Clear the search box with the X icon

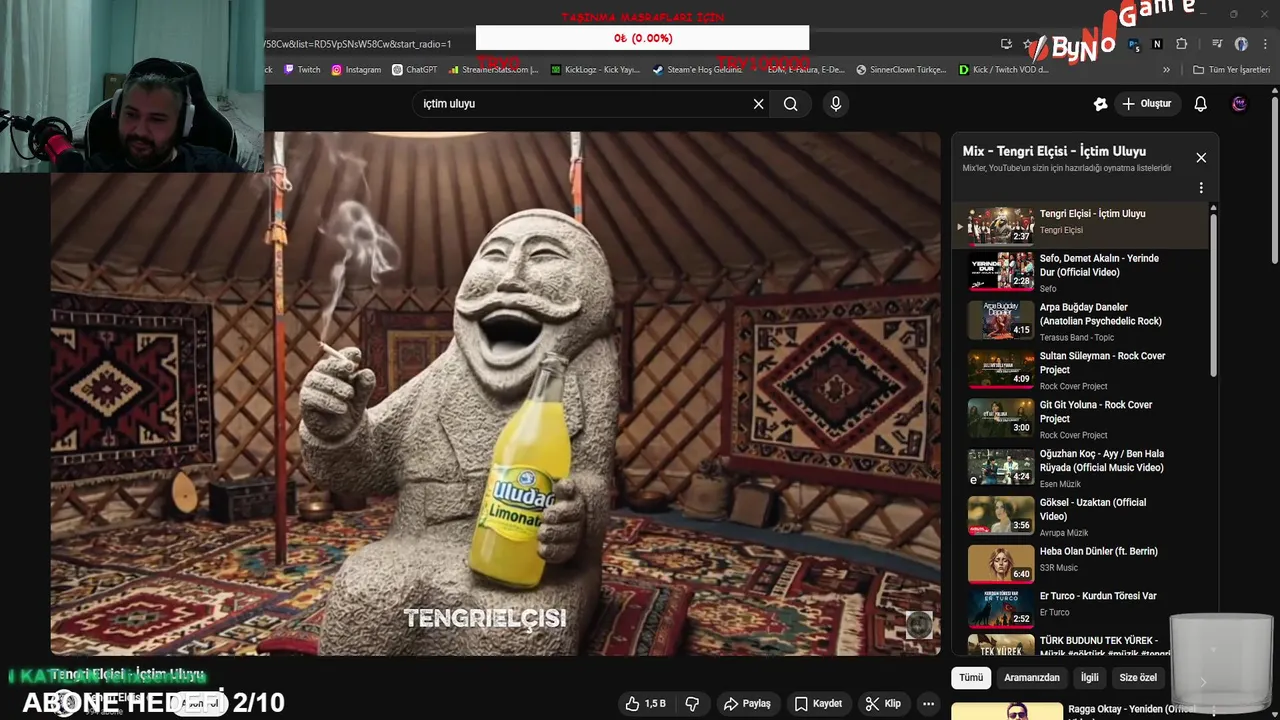758,104
